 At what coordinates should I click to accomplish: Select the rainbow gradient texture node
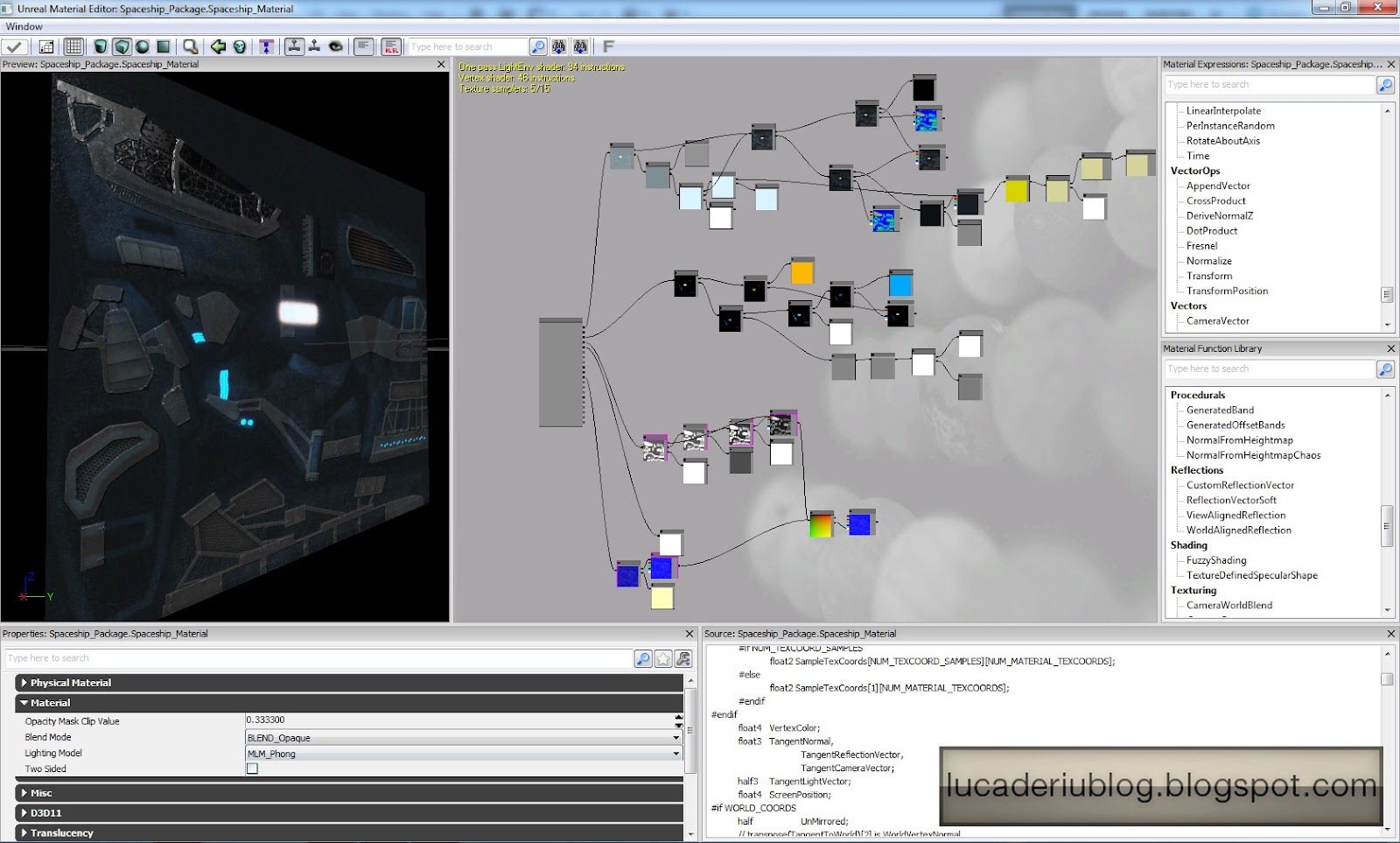[x=822, y=523]
